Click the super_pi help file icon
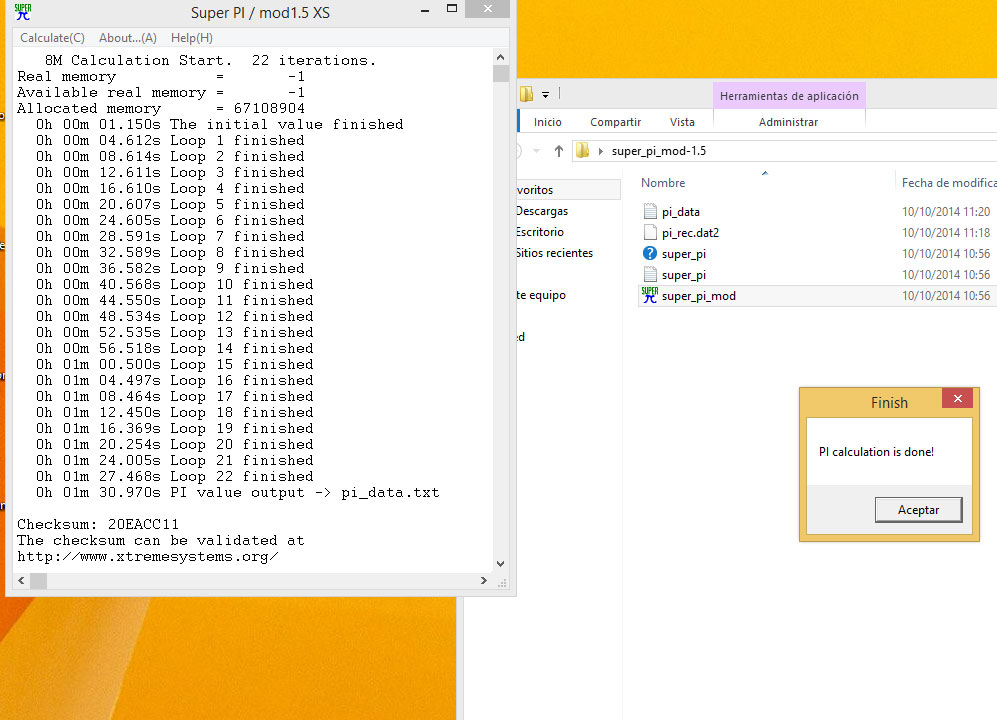The width and height of the screenshot is (997, 720). pyautogui.click(x=650, y=253)
